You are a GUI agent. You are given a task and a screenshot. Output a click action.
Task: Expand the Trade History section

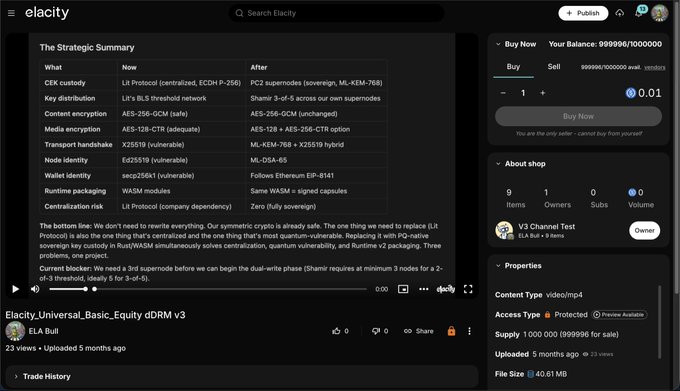tap(242, 376)
